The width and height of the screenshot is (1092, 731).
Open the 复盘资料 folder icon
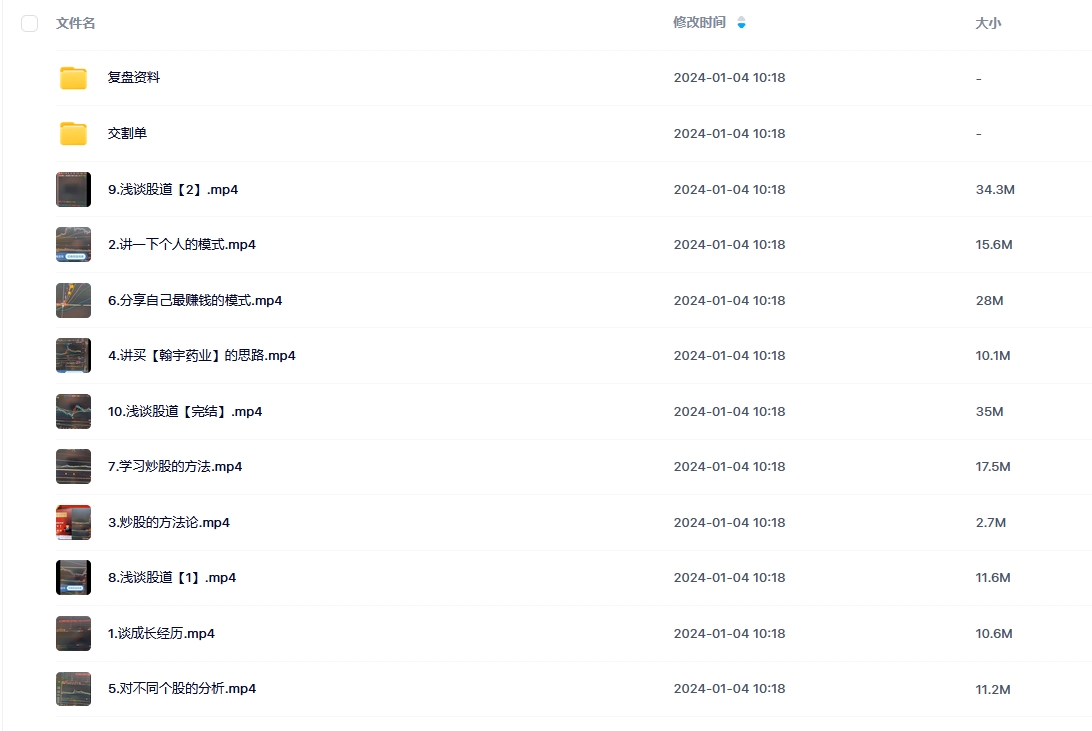(73, 78)
